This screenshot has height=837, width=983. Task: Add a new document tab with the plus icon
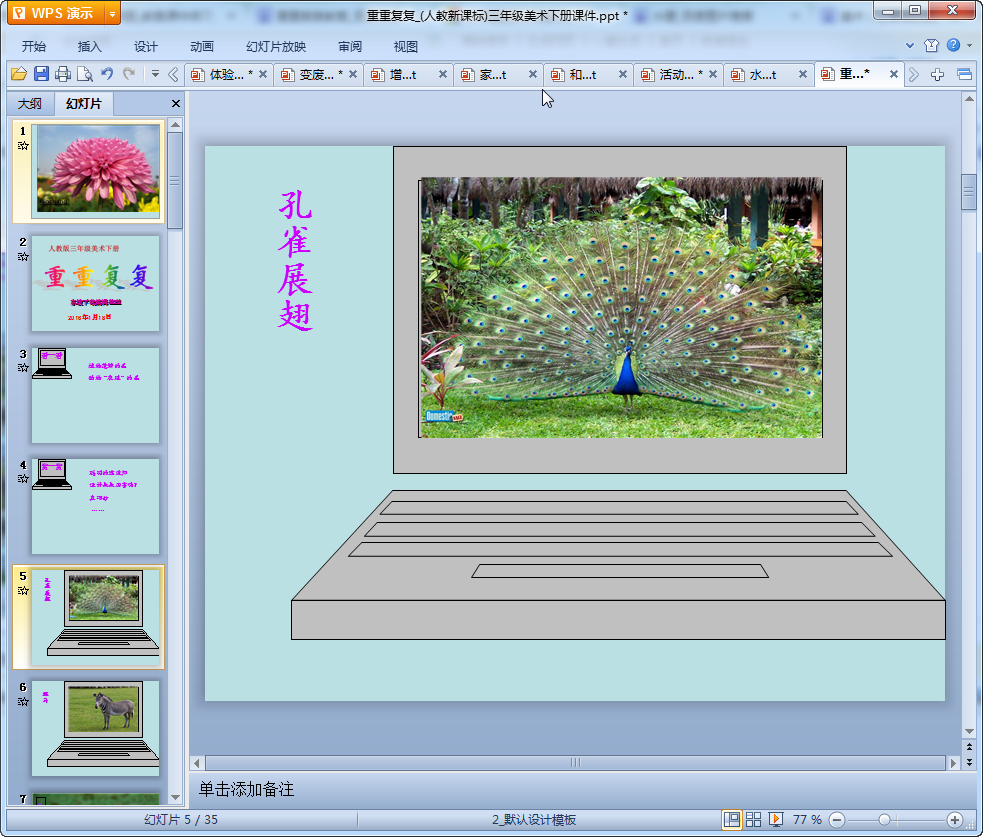pyautogui.click(x=937, y=75)
